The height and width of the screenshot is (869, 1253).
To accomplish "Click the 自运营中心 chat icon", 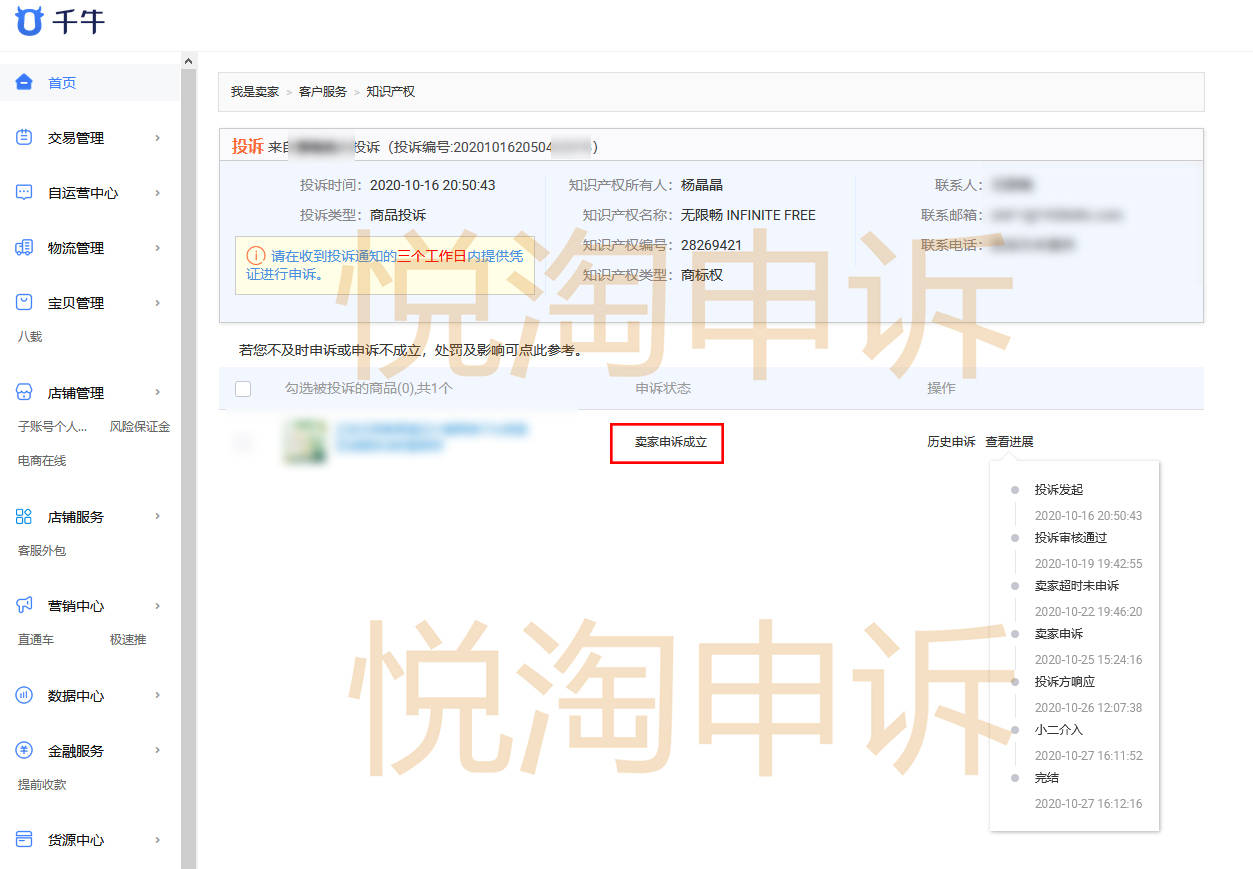I will (24, 193).
